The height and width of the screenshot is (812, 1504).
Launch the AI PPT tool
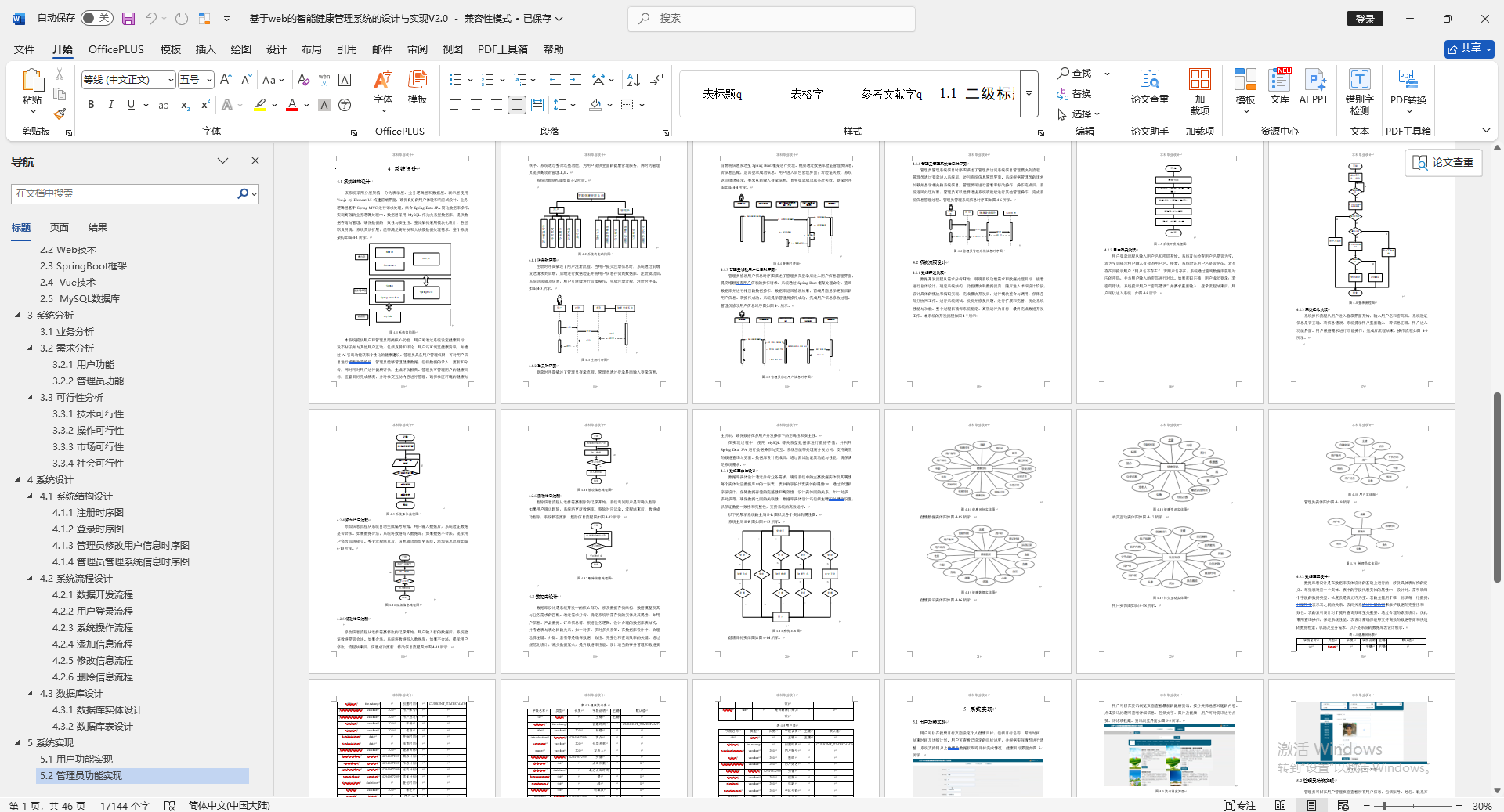pyautogui.click(x=1314, y=88)
